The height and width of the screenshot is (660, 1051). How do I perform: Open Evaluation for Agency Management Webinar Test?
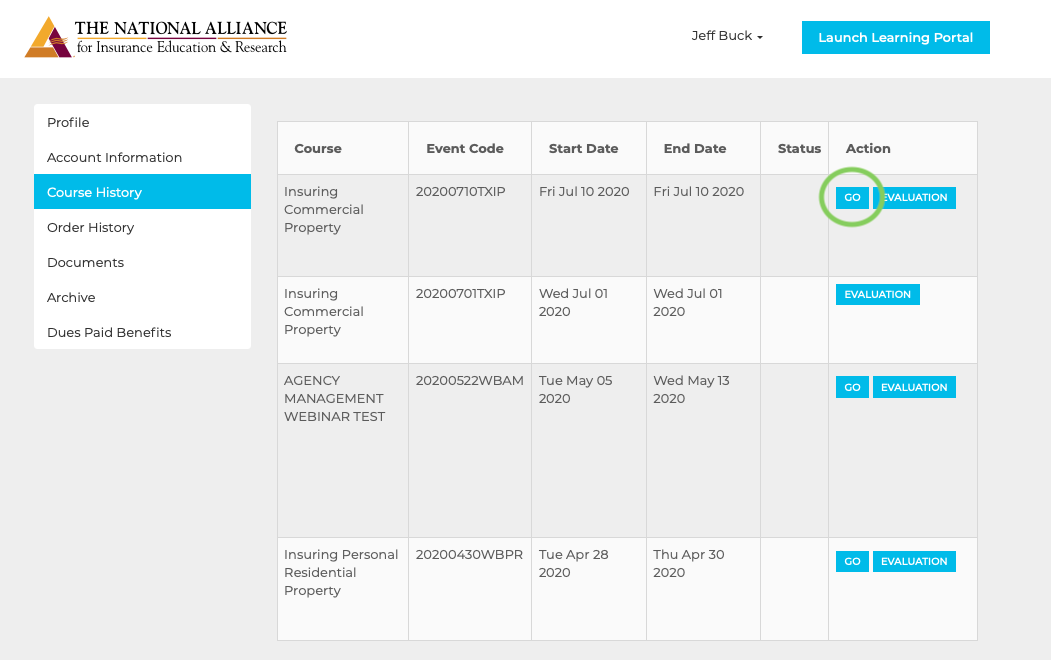tap(914, 388)
